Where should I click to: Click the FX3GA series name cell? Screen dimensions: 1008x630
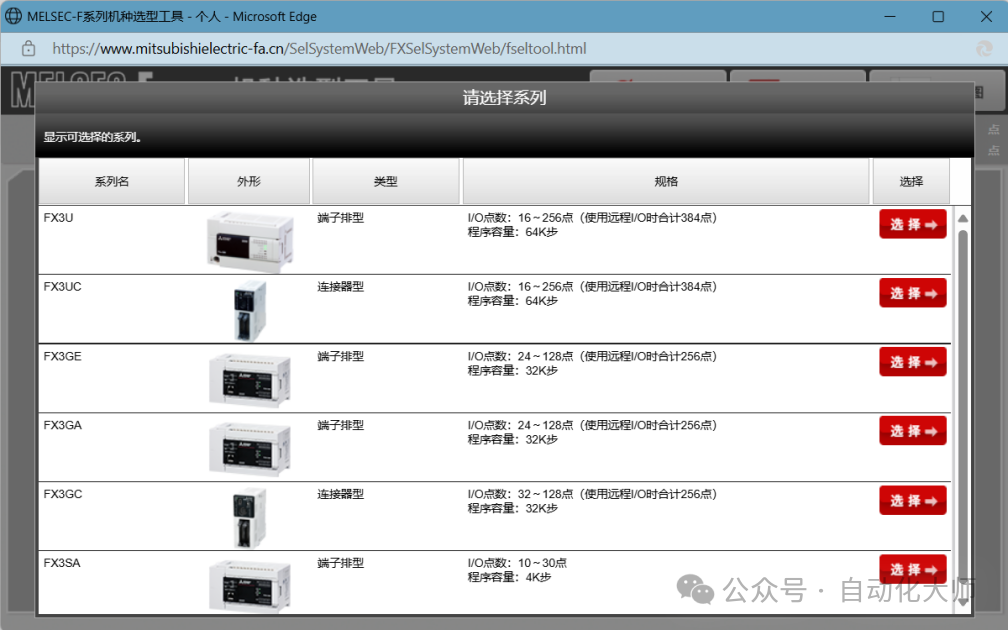click(x=62, y=425)
